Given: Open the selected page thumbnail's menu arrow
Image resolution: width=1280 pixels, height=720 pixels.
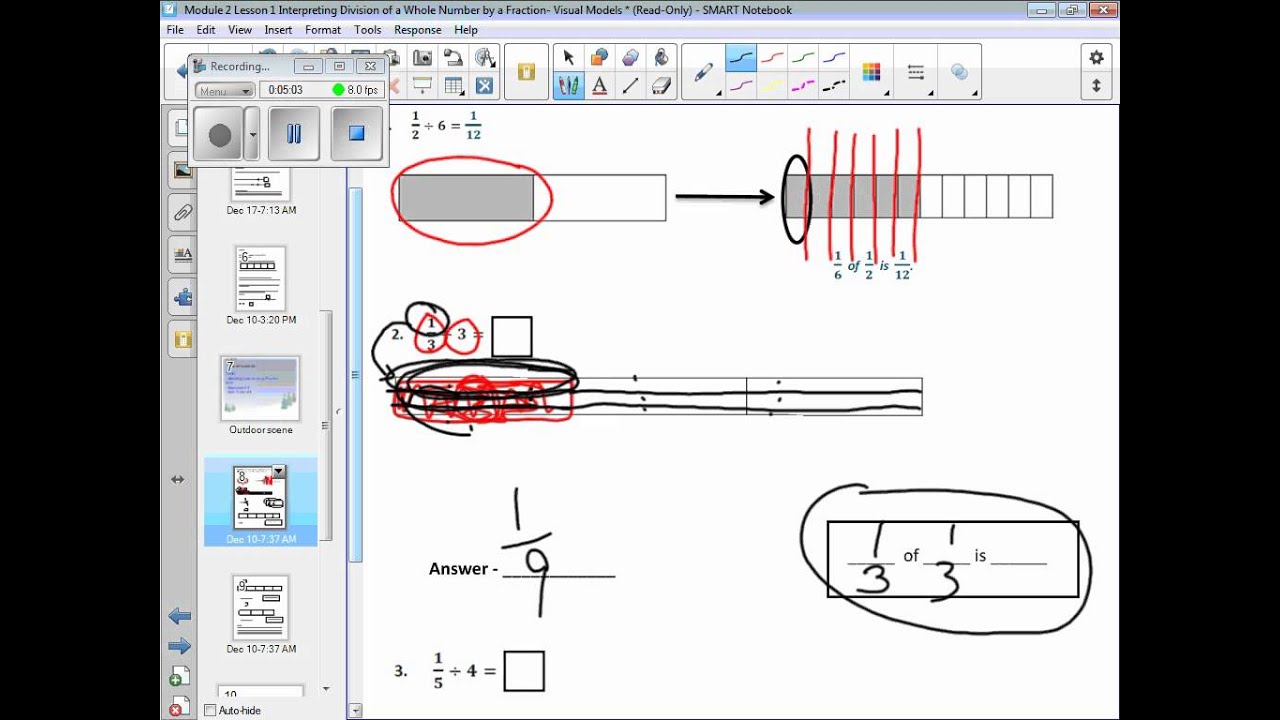Looking at the screenshot, I should [x=279, y=471].
